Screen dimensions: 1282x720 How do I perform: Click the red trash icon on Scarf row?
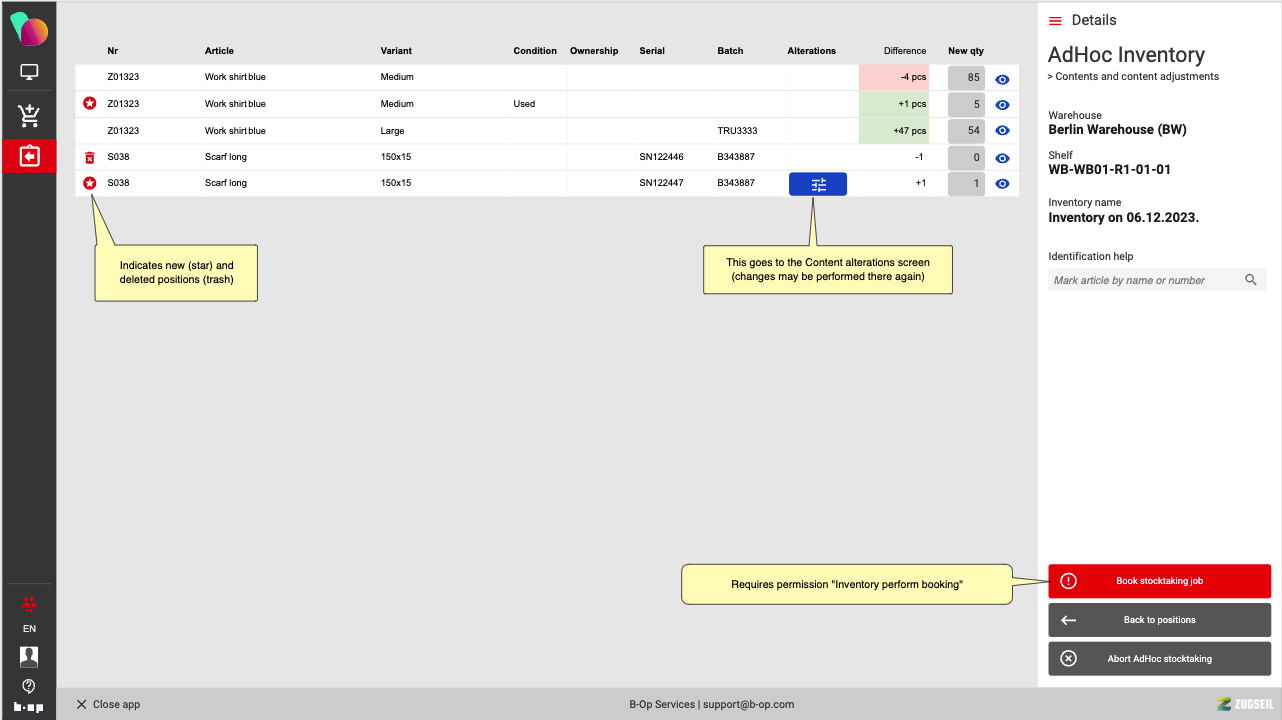(x=90, y=157)
